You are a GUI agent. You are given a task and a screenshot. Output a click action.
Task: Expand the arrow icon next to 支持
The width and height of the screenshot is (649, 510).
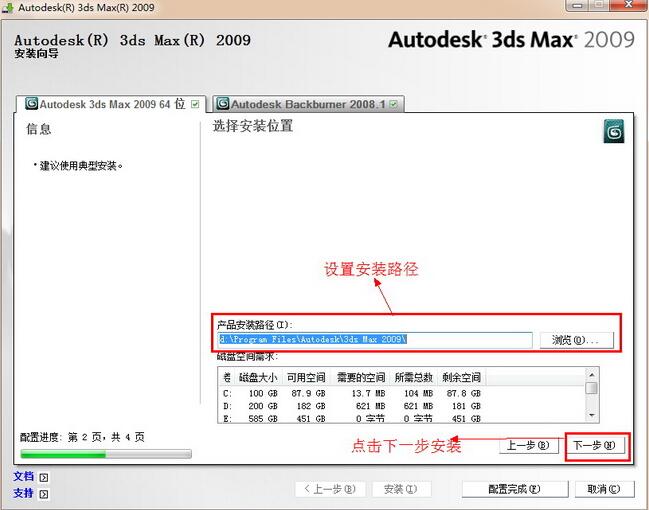coord(44,494)
